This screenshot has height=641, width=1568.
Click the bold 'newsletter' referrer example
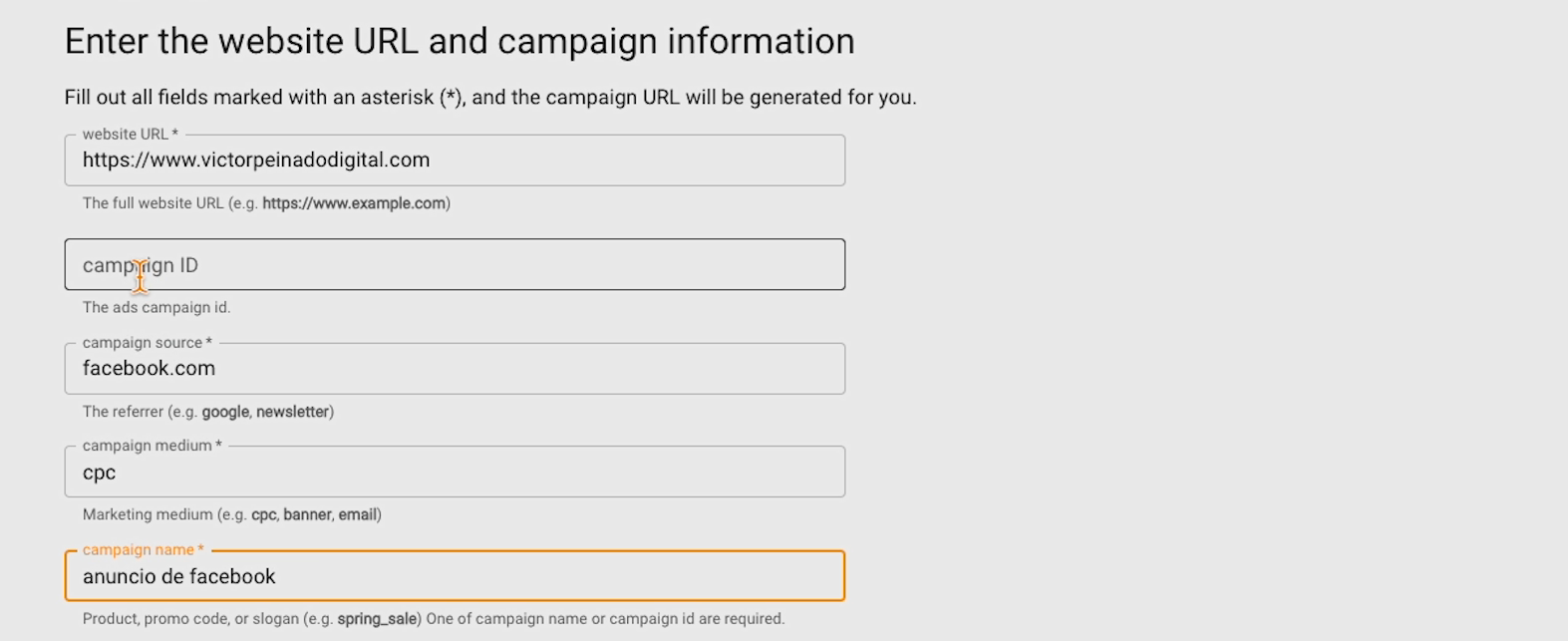292,412
